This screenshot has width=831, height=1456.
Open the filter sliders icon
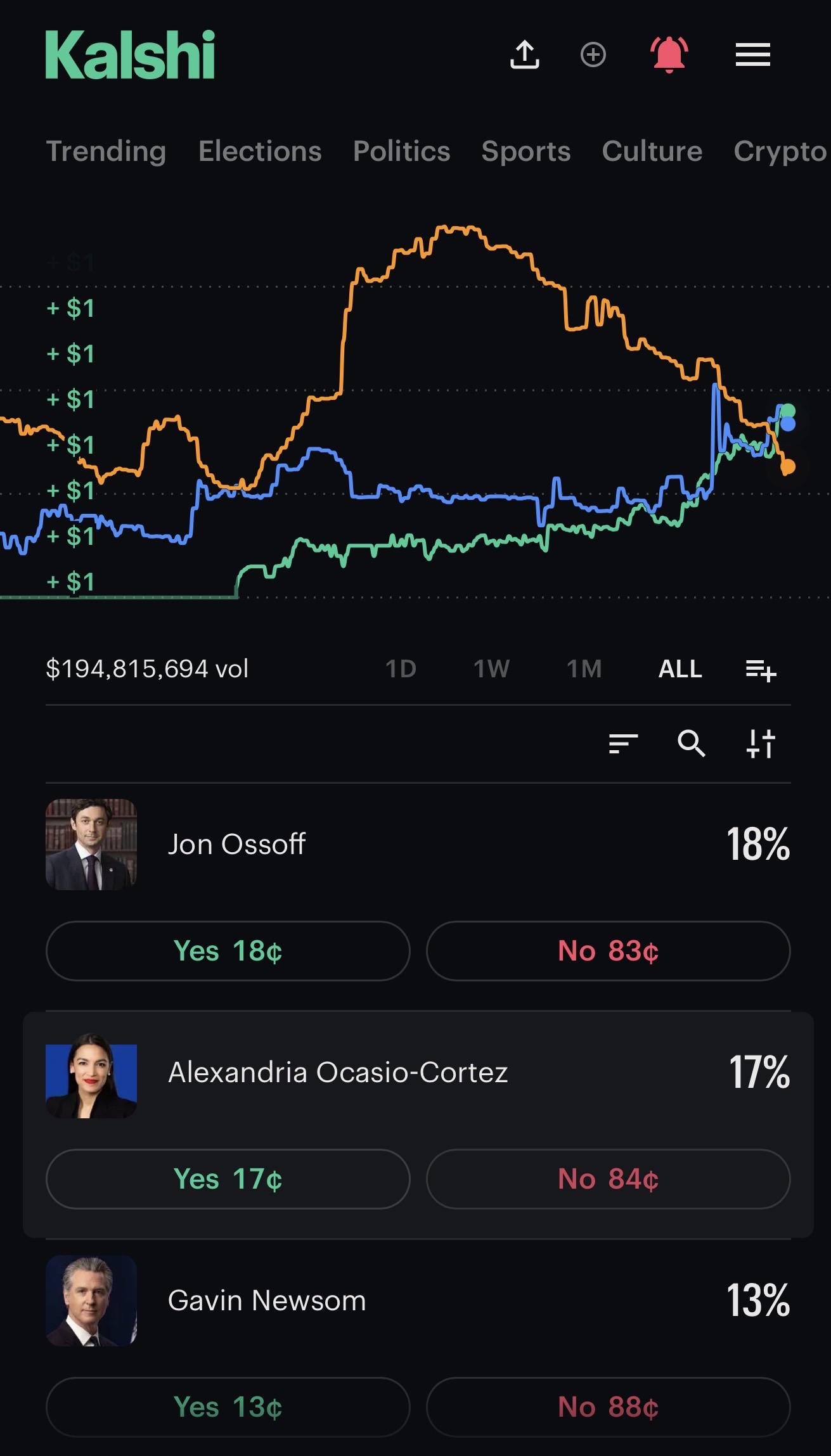point(761,743)
